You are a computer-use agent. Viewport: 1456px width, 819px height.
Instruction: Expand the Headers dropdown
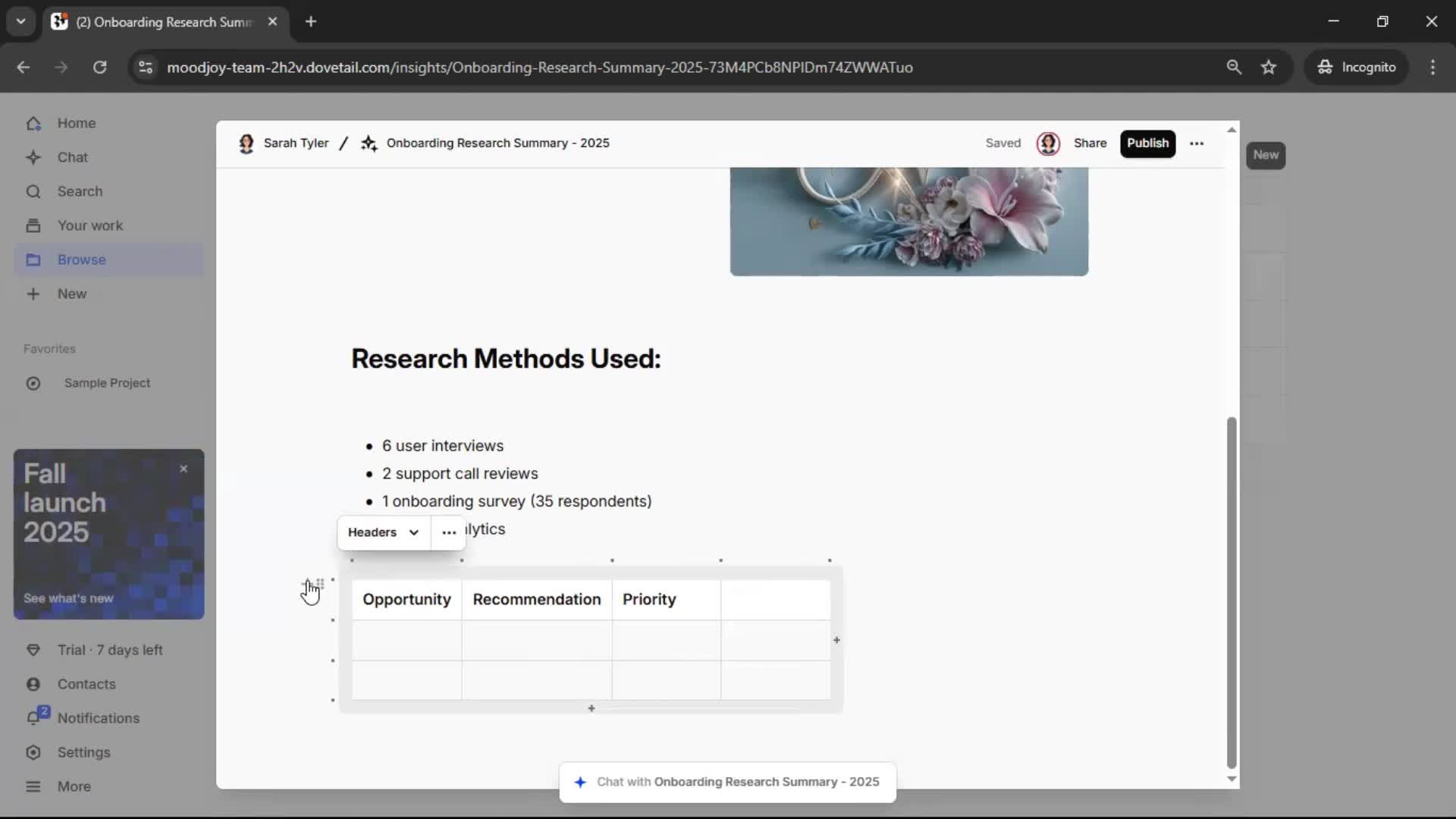click(x=384, y=532)
